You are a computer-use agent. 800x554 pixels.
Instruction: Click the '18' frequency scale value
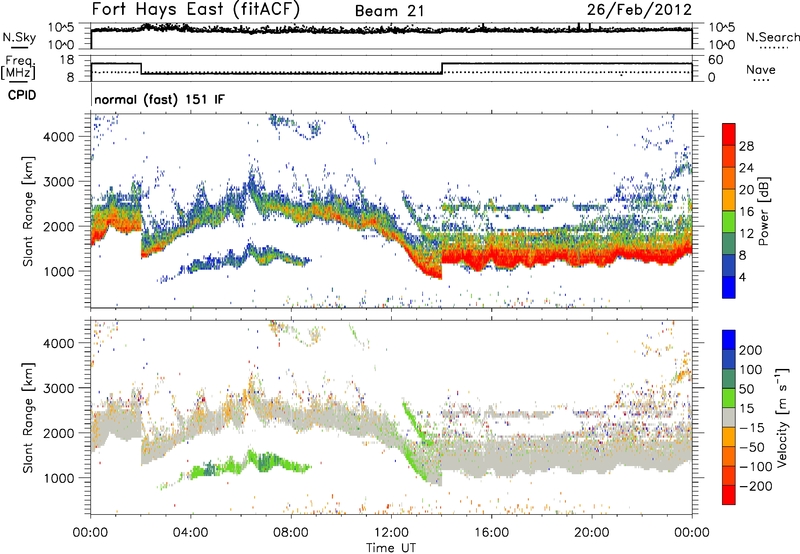point(67,60)
